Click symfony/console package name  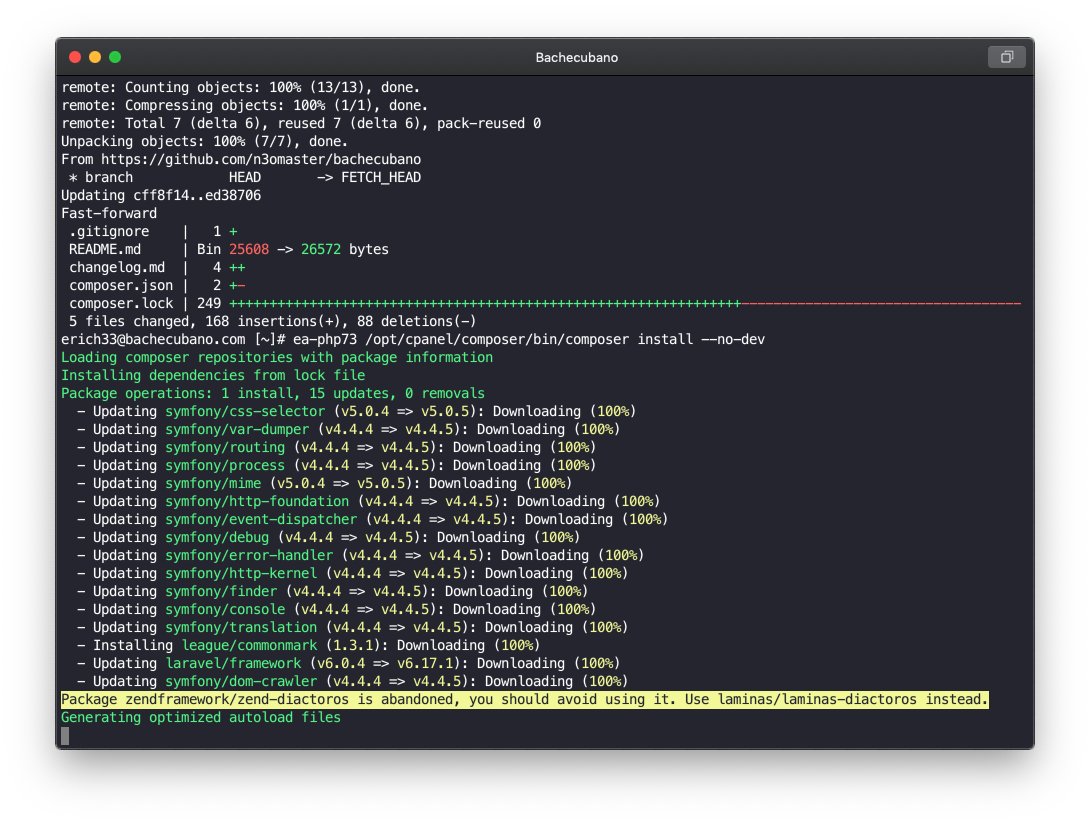click(x=225, y=610)
